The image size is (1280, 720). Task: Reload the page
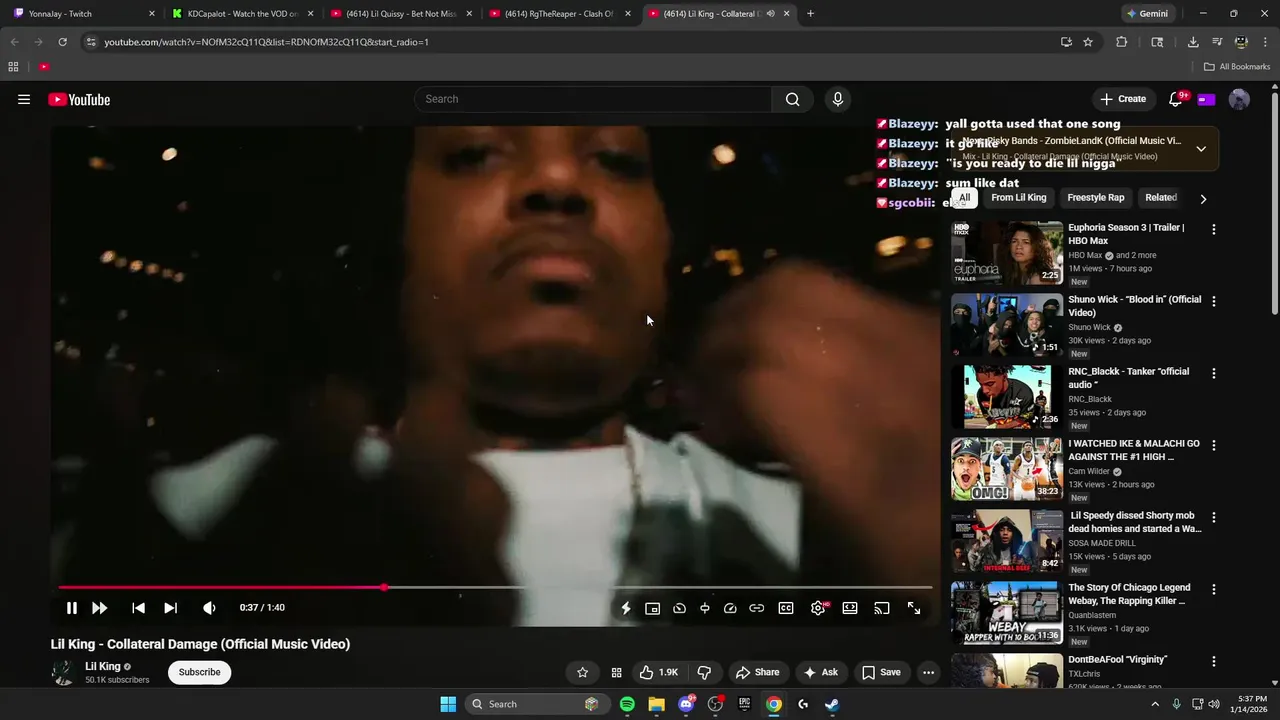click(x=62, y=42)
